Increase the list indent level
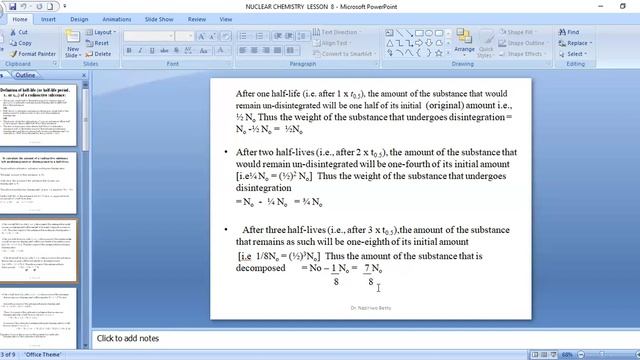 click(289, 36)
